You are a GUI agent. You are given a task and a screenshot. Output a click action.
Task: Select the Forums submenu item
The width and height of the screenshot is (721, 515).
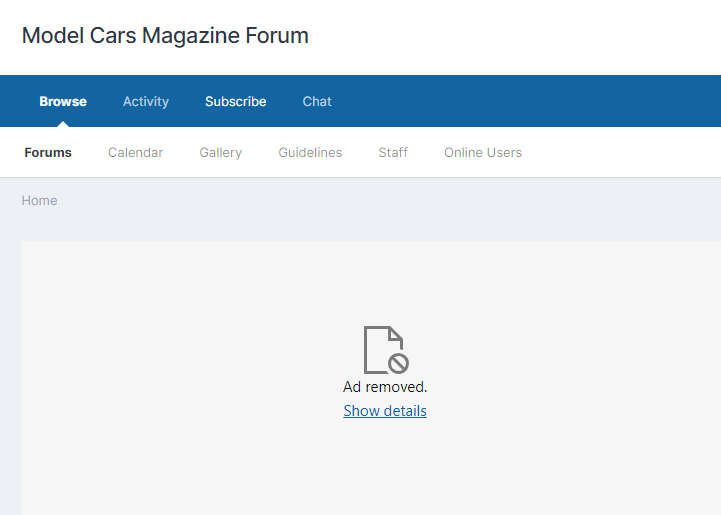48,152
